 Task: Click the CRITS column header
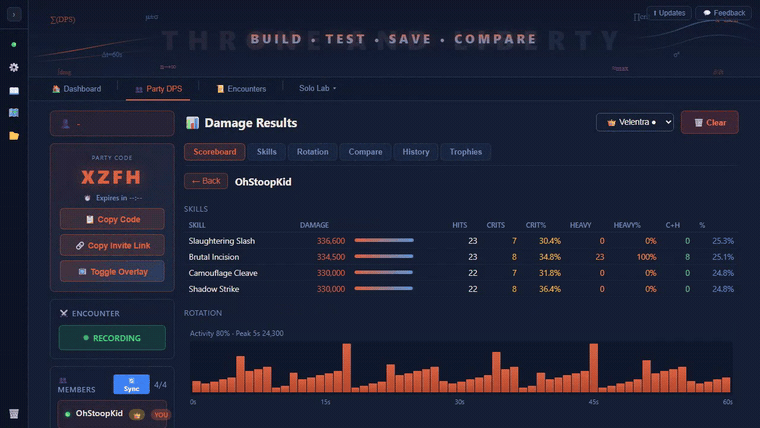[x=495, y=225]
